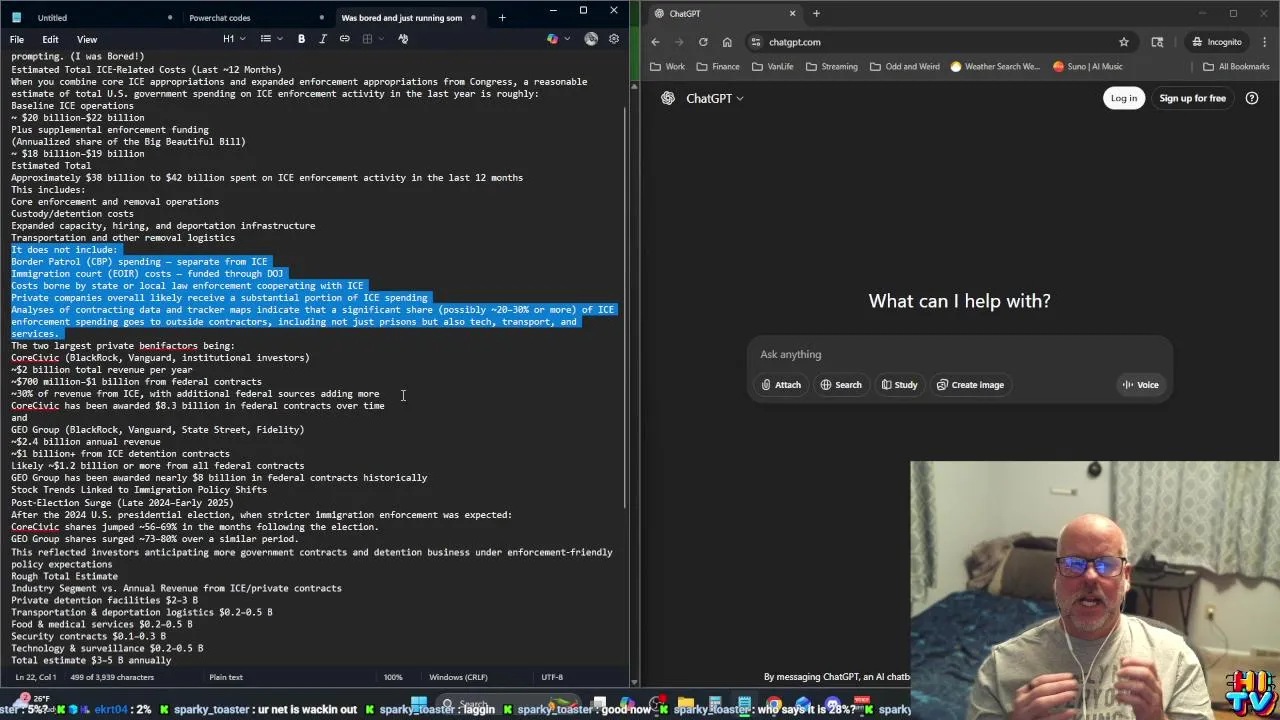The width and height of the screenshot is (1280, 720).
Task: Open the All Bookmarks folder
Action: 1236,67
